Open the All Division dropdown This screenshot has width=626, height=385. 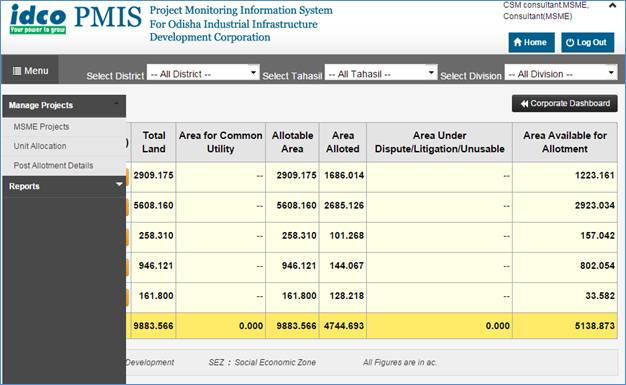(x=561, y=73)
